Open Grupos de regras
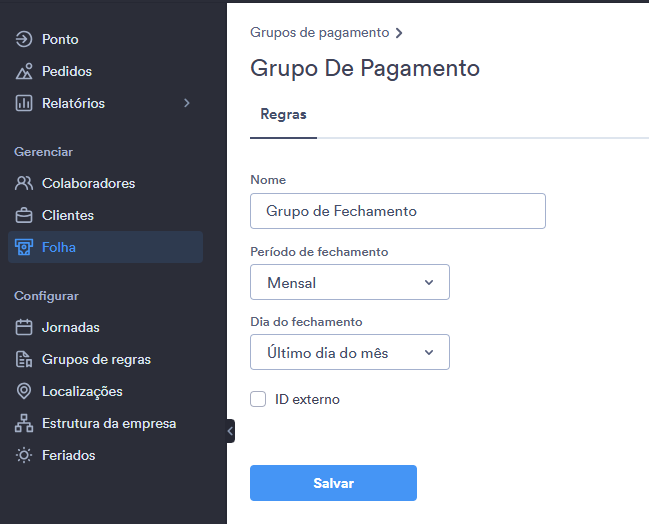This screenshot has height=524, width=649. click(106, 359)
